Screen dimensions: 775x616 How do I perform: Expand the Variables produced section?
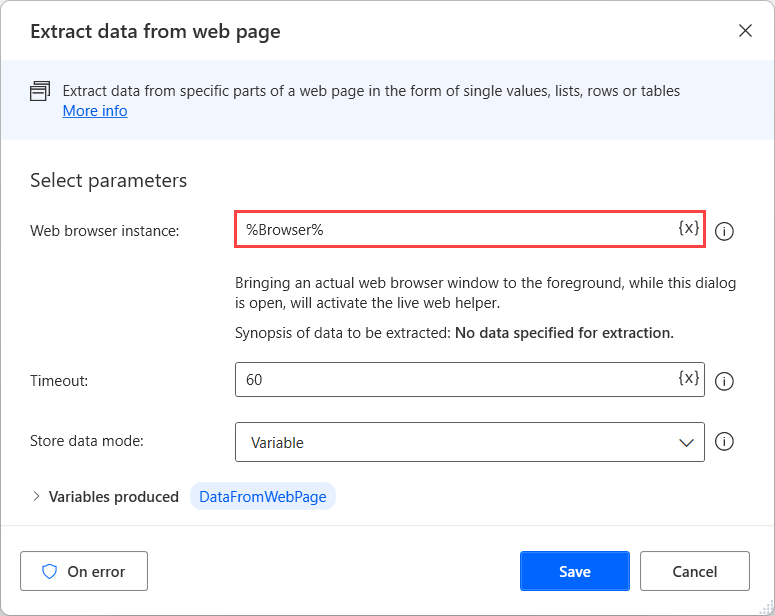pyautogui.click(x=36, y=496)
